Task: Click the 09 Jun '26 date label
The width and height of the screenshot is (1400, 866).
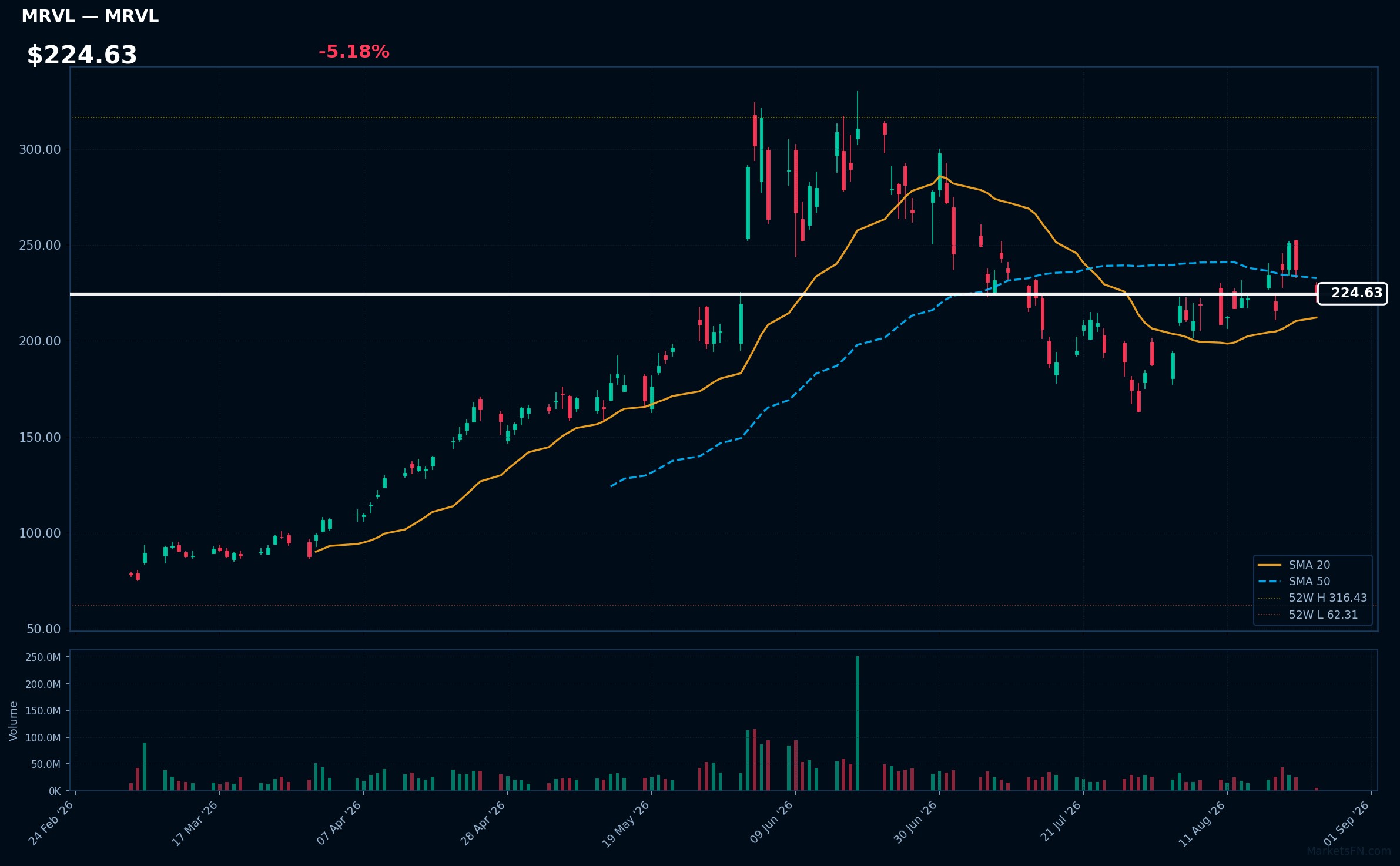Action: [771, 823]
